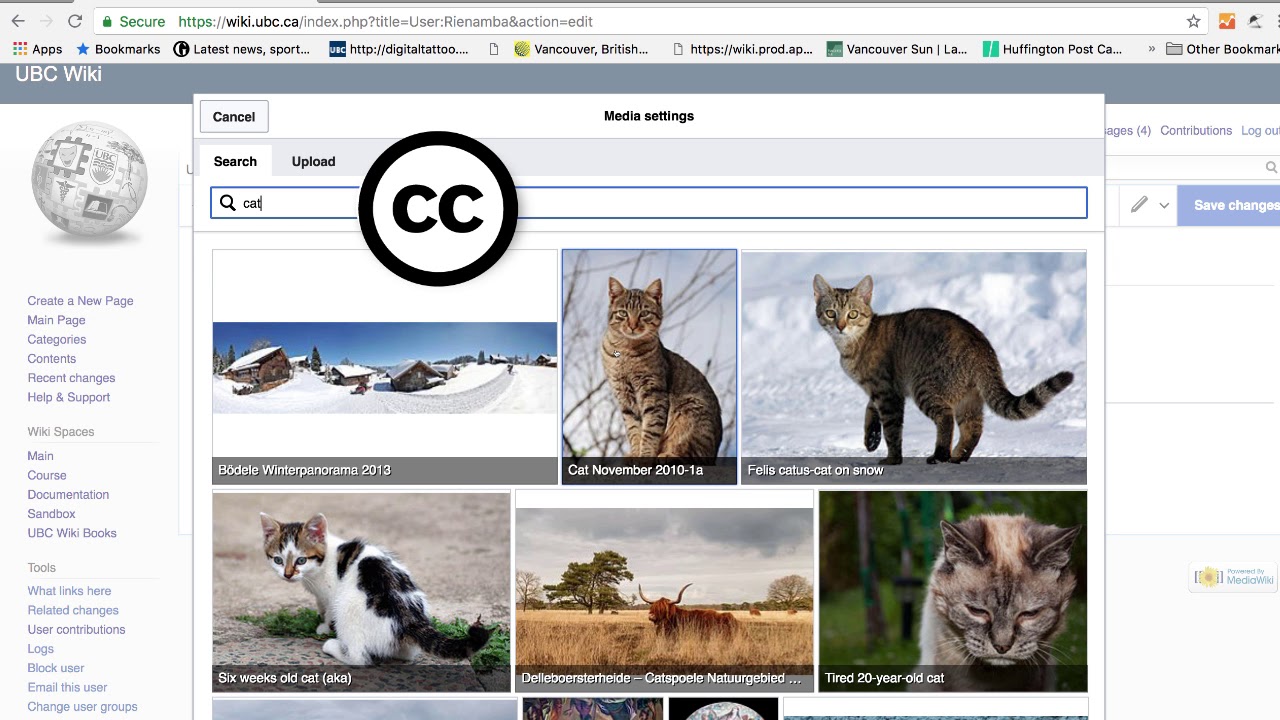Select the 'Six weeks old cat (aka)' image
The width and height of the screenshot is (1280, 720).
point(361,591)
